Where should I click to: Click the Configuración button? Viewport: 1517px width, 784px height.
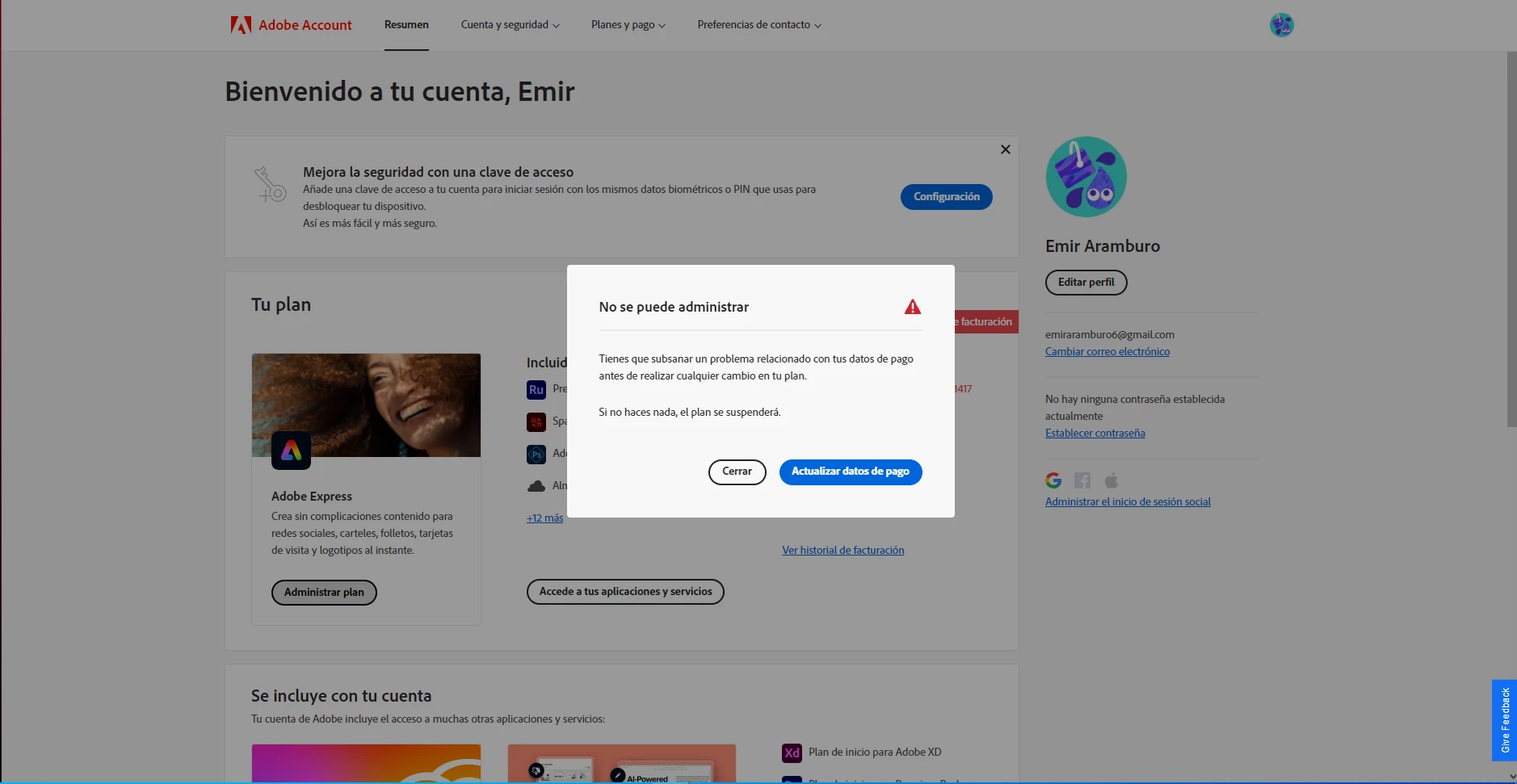point(947,197)
